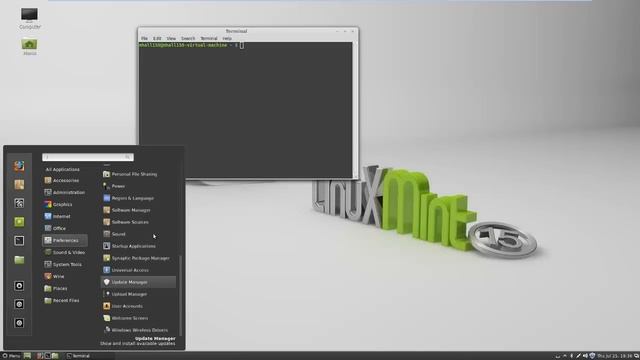Viewport: 640px width, 360px height.
Task: Click the Sound preferences icon
Action: 107,234
